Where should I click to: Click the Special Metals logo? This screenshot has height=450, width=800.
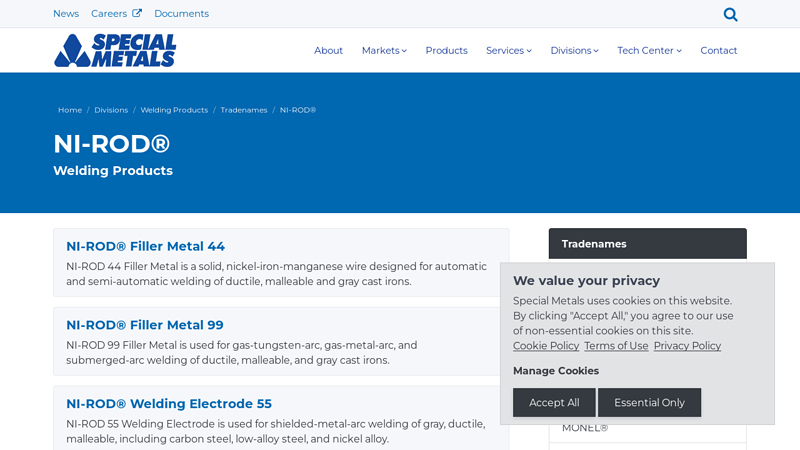[x=115, y=50]
